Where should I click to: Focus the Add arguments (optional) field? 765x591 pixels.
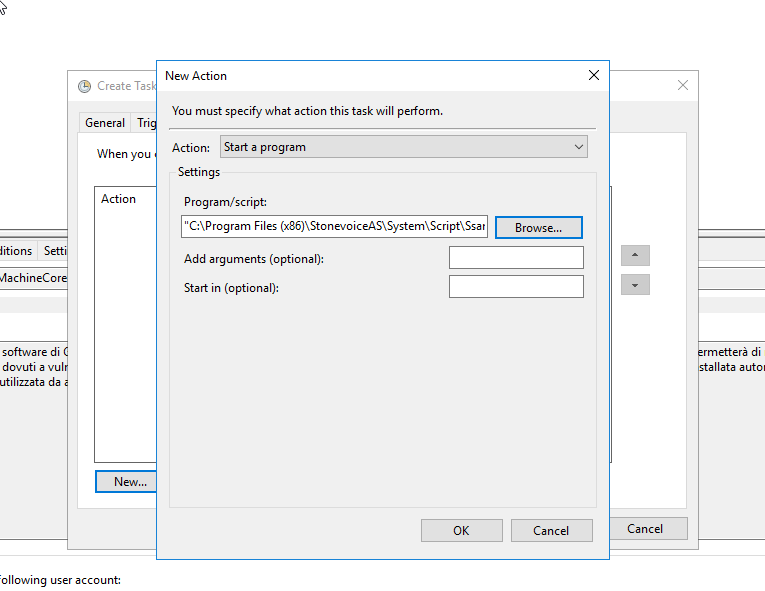pyautogui.click(x=516, y=259)
